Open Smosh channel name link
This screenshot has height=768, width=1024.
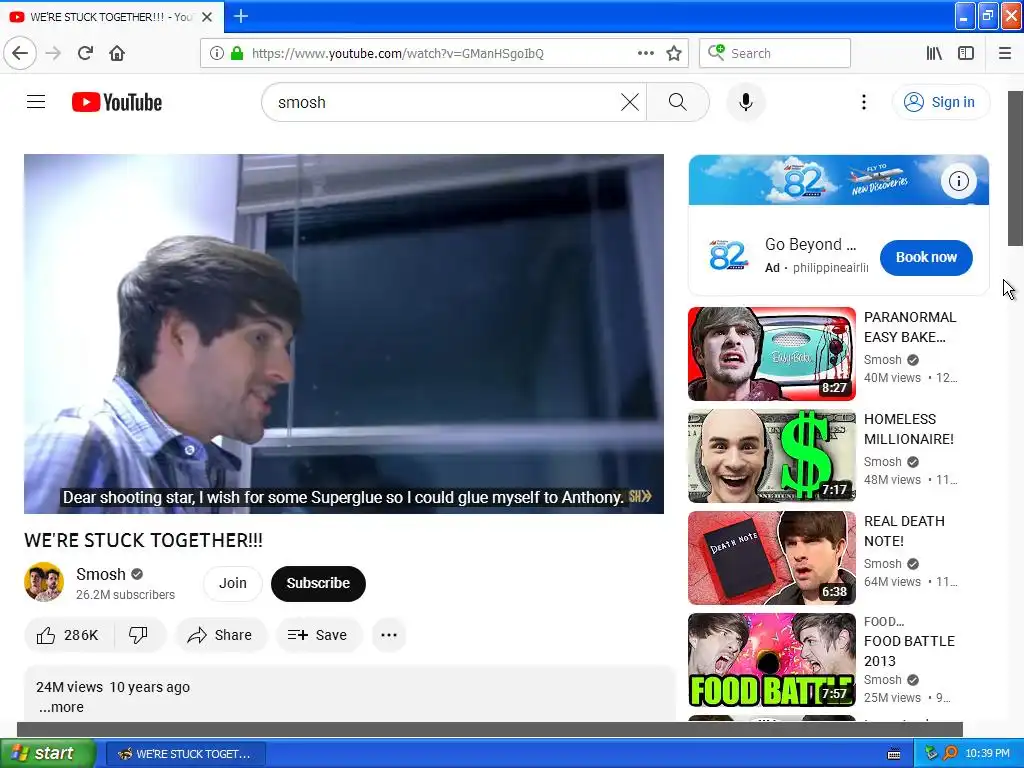click(x=101, y=574)
